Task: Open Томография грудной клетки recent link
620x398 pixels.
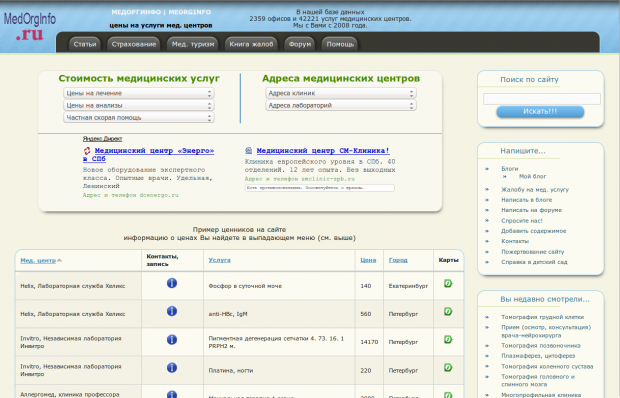Action: (x=542, y=317)
